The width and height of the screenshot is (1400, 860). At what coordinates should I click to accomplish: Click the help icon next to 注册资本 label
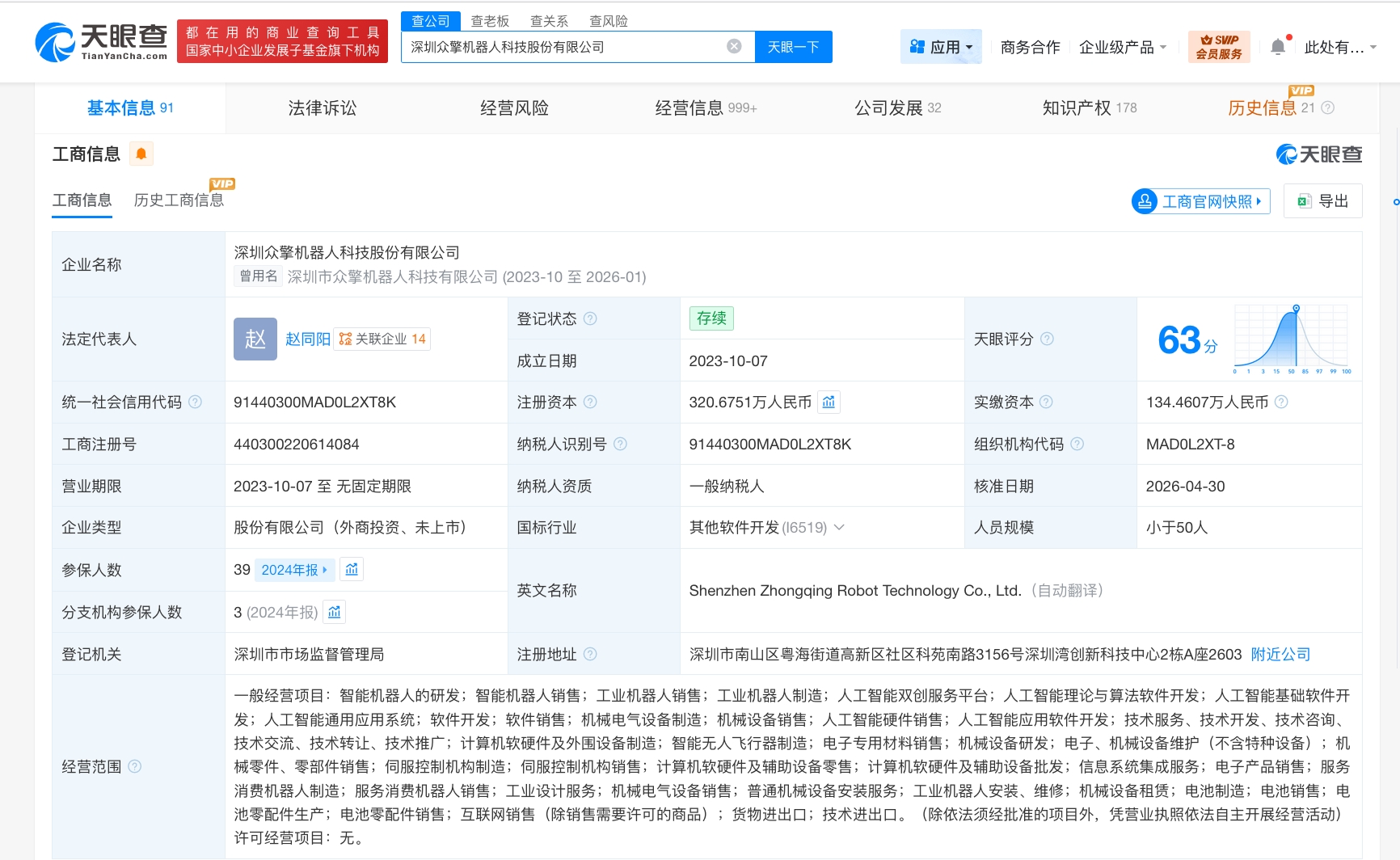(x=590, y=402)
